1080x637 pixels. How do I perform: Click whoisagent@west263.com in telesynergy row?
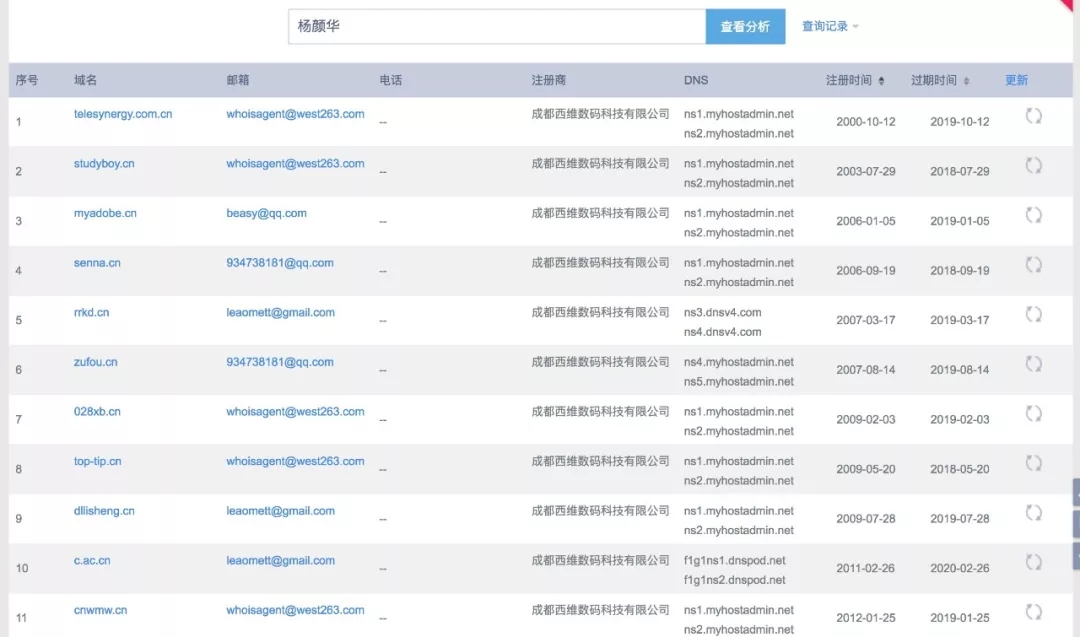[x=295, y=114]
